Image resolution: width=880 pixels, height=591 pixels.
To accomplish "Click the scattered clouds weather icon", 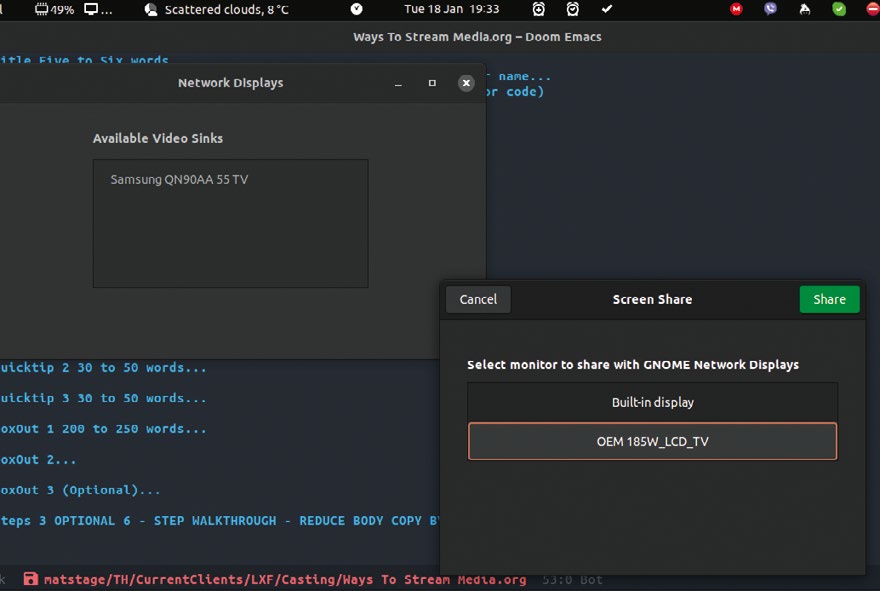I will tap(150, 10).
